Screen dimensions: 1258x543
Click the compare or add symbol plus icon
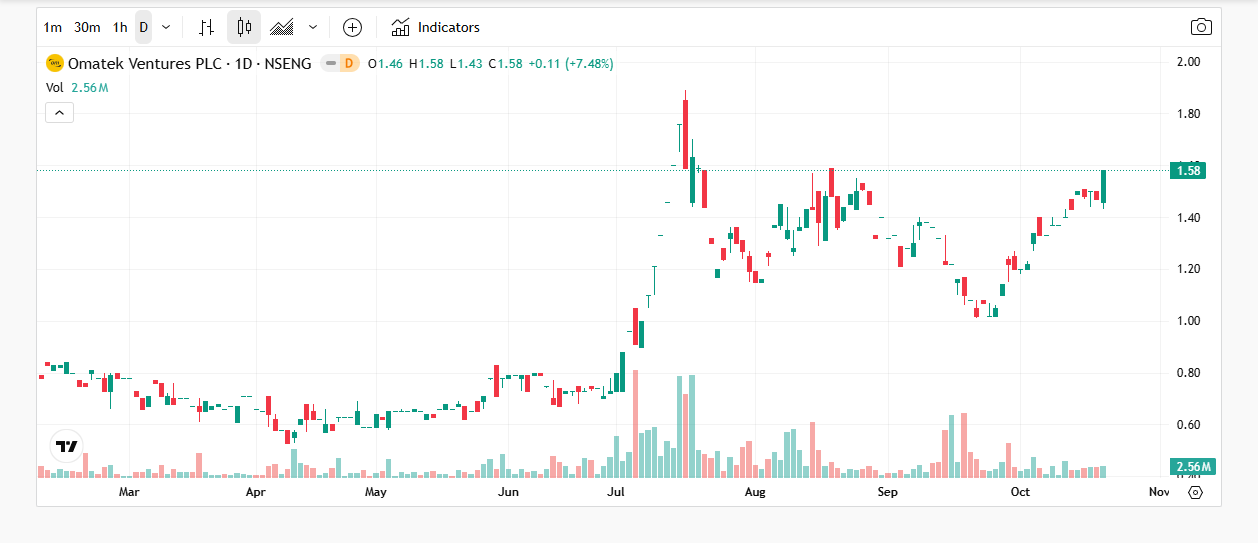352,27
